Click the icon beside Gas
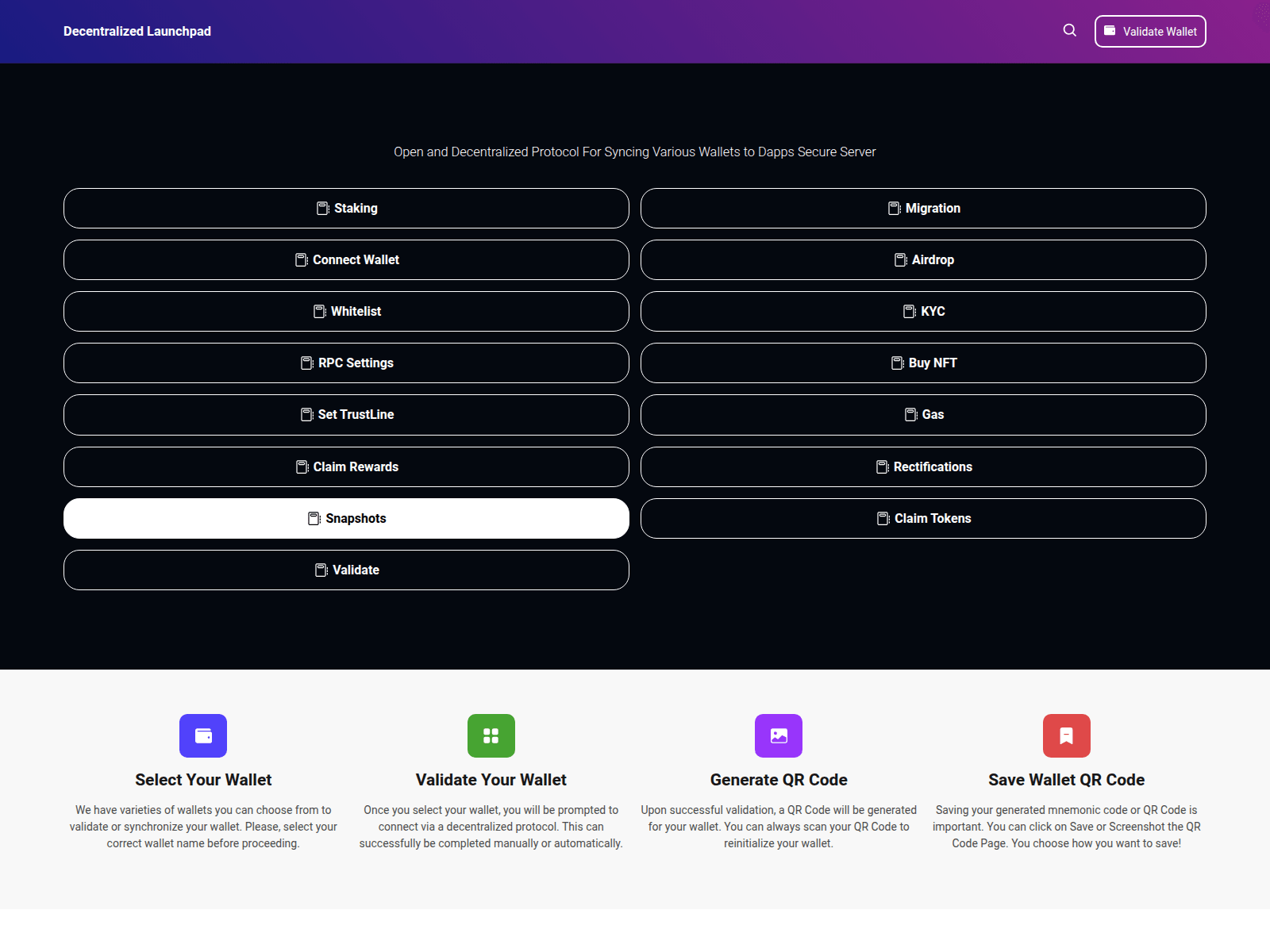This screenshot has width=1270, height=952. point(911,414)
